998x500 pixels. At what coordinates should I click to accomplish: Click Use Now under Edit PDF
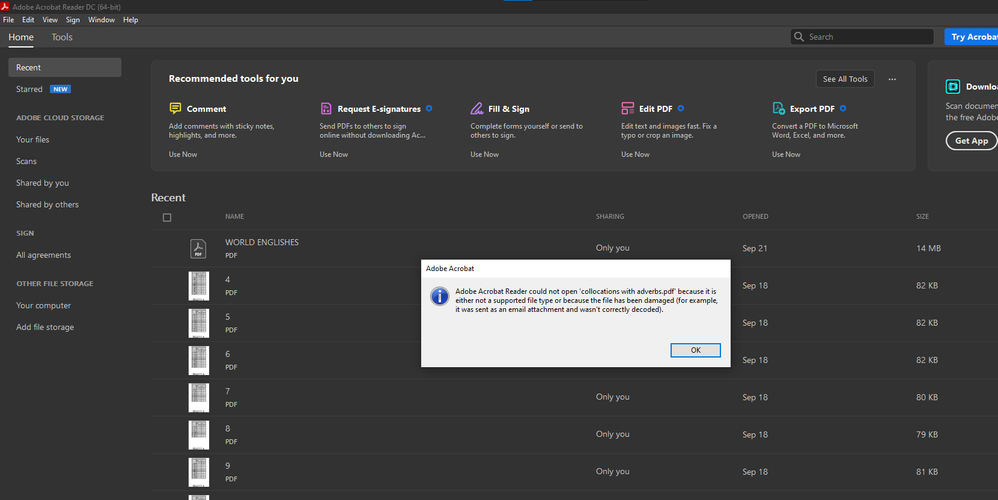[635, 155]
